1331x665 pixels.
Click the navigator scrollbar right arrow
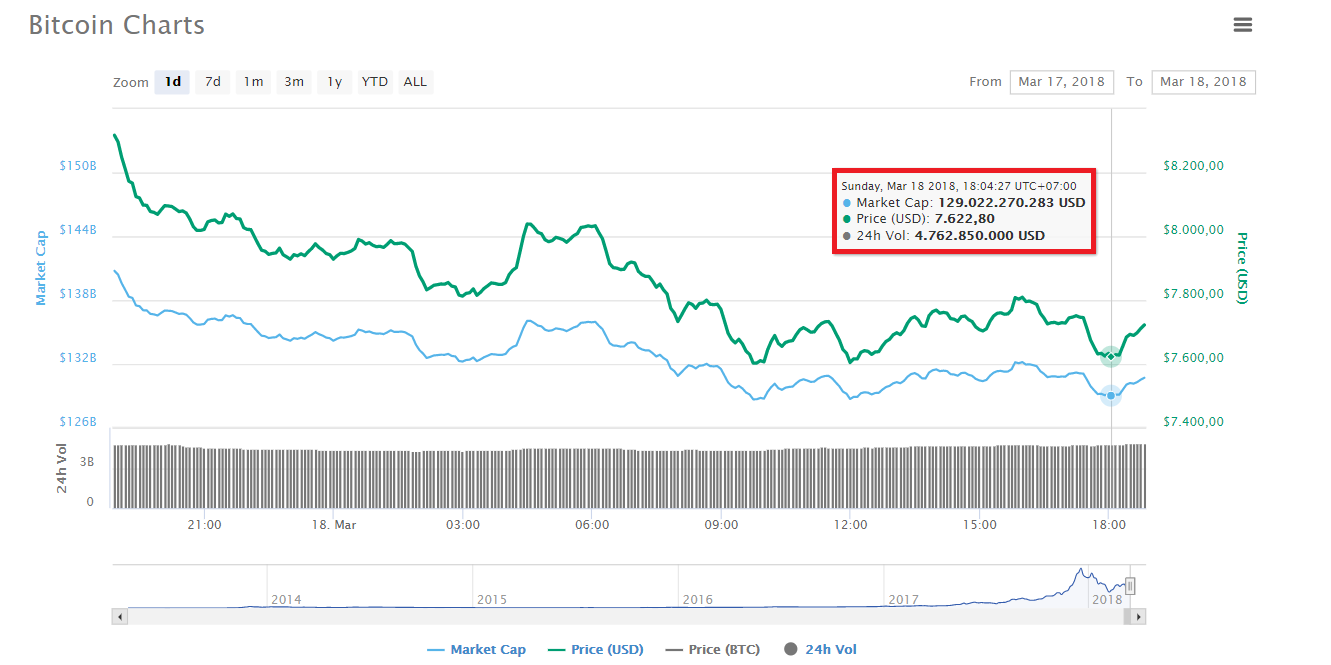(x=1139, y=617)
